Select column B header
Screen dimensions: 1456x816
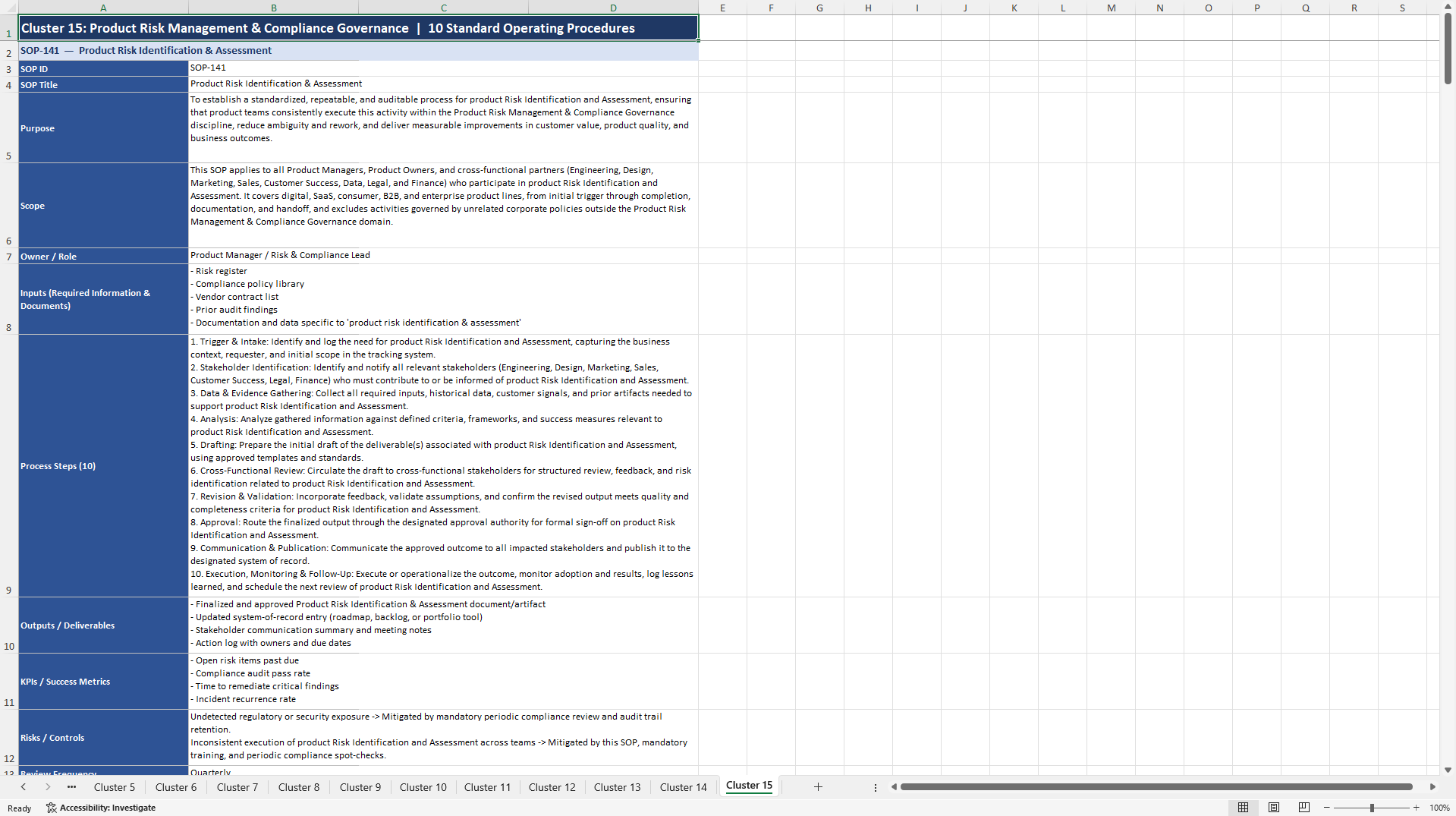pyautogui.click(x=273, y=8)
